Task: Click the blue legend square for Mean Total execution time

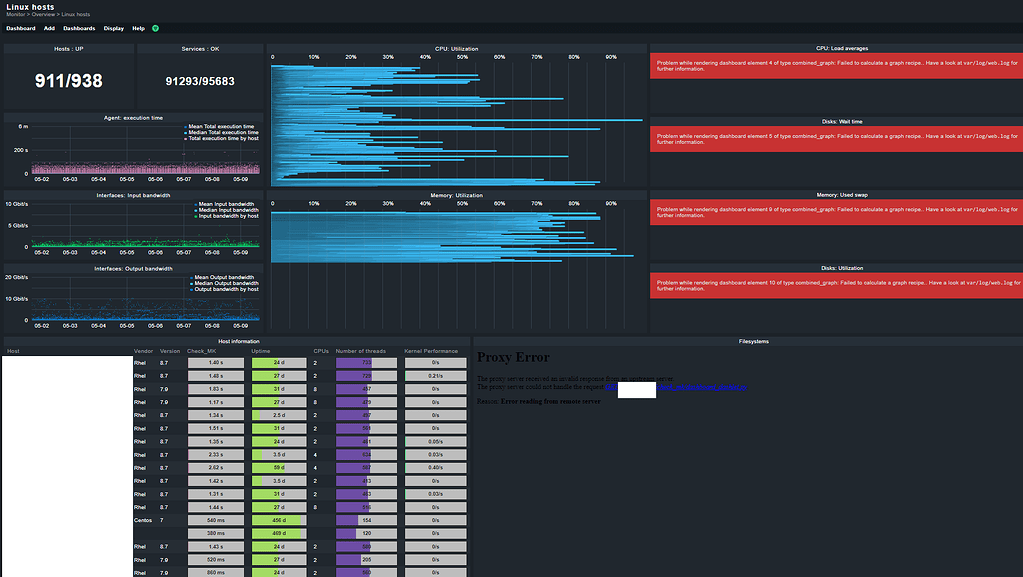Action: point(187,126)
